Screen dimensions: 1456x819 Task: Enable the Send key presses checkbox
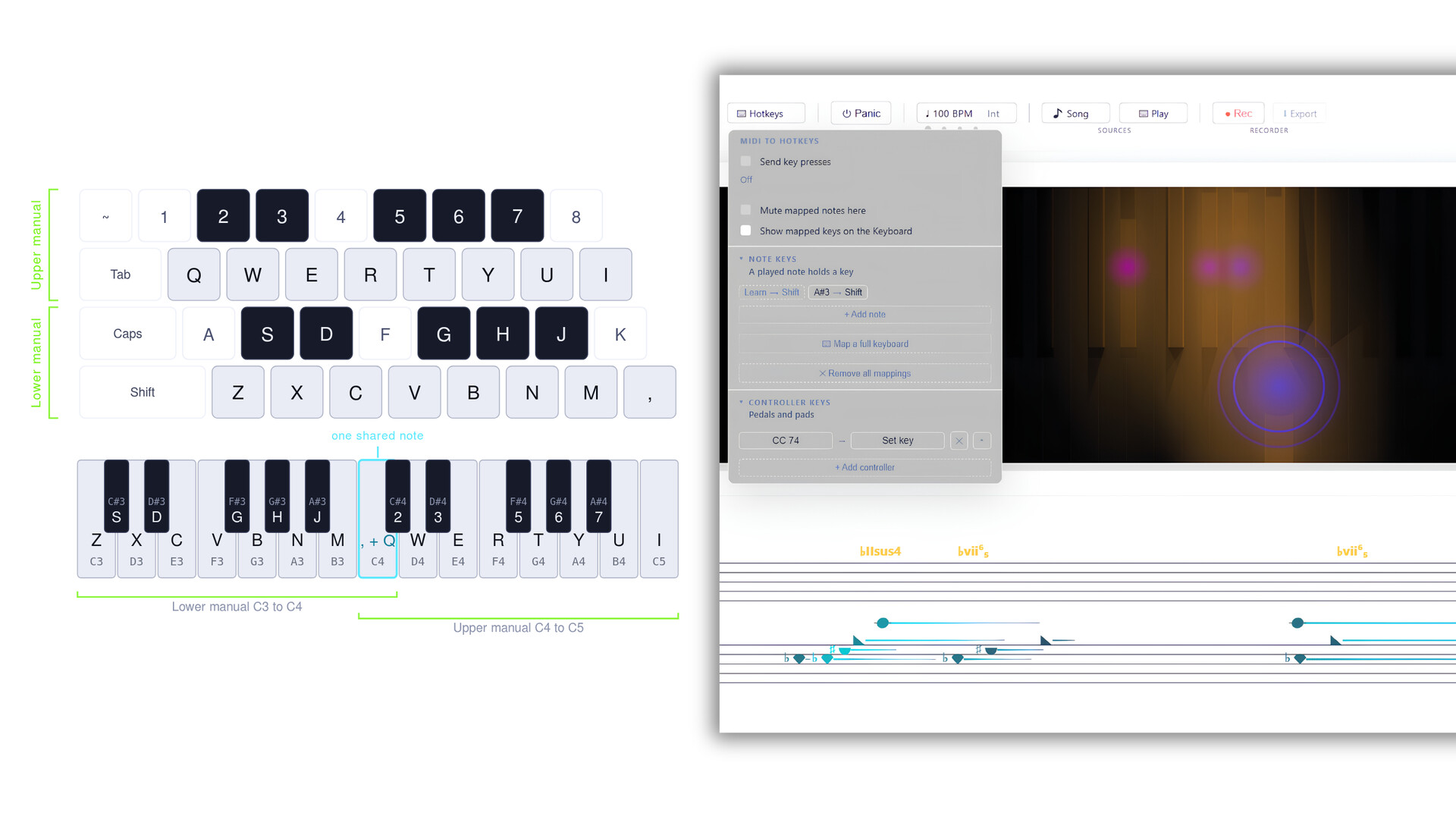pos(745,162)
